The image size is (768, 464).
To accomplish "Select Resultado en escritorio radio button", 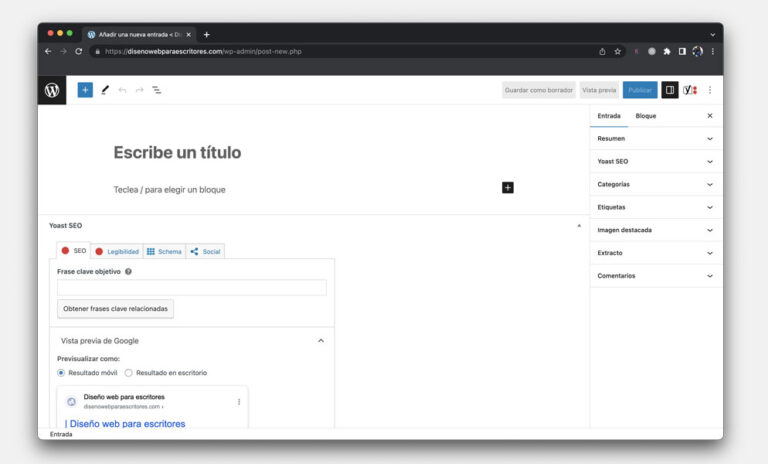I will (128, 373).
